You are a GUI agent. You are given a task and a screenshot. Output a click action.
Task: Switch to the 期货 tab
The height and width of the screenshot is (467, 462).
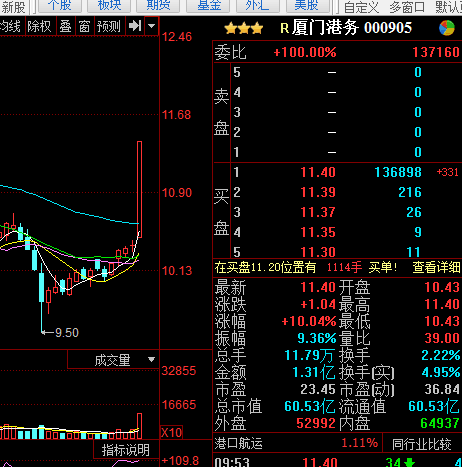[158, 6]
